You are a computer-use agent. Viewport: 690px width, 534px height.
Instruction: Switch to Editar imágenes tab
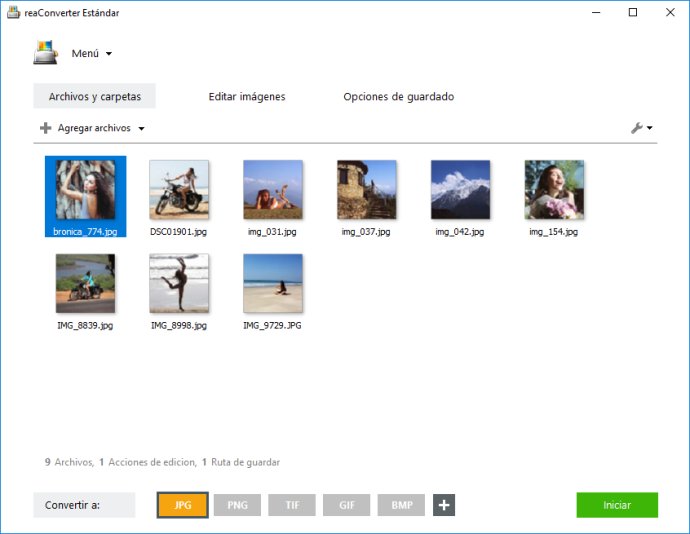(x=247, y=96)
